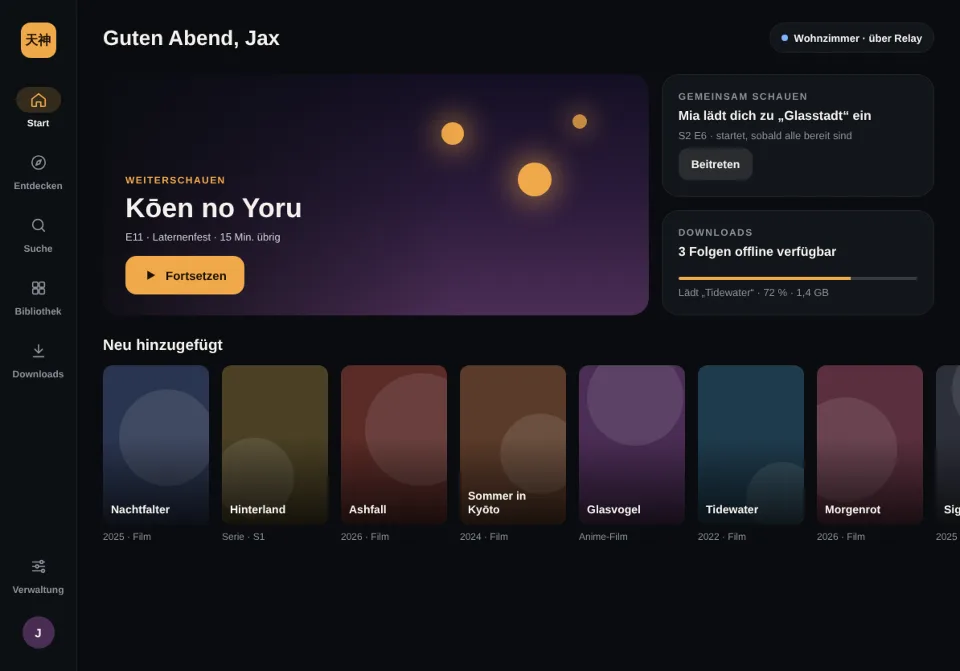Click the orange app logo icon
The width and height of the screenshot is (960, 671).
pyautogui.click(x=38, y=40)
